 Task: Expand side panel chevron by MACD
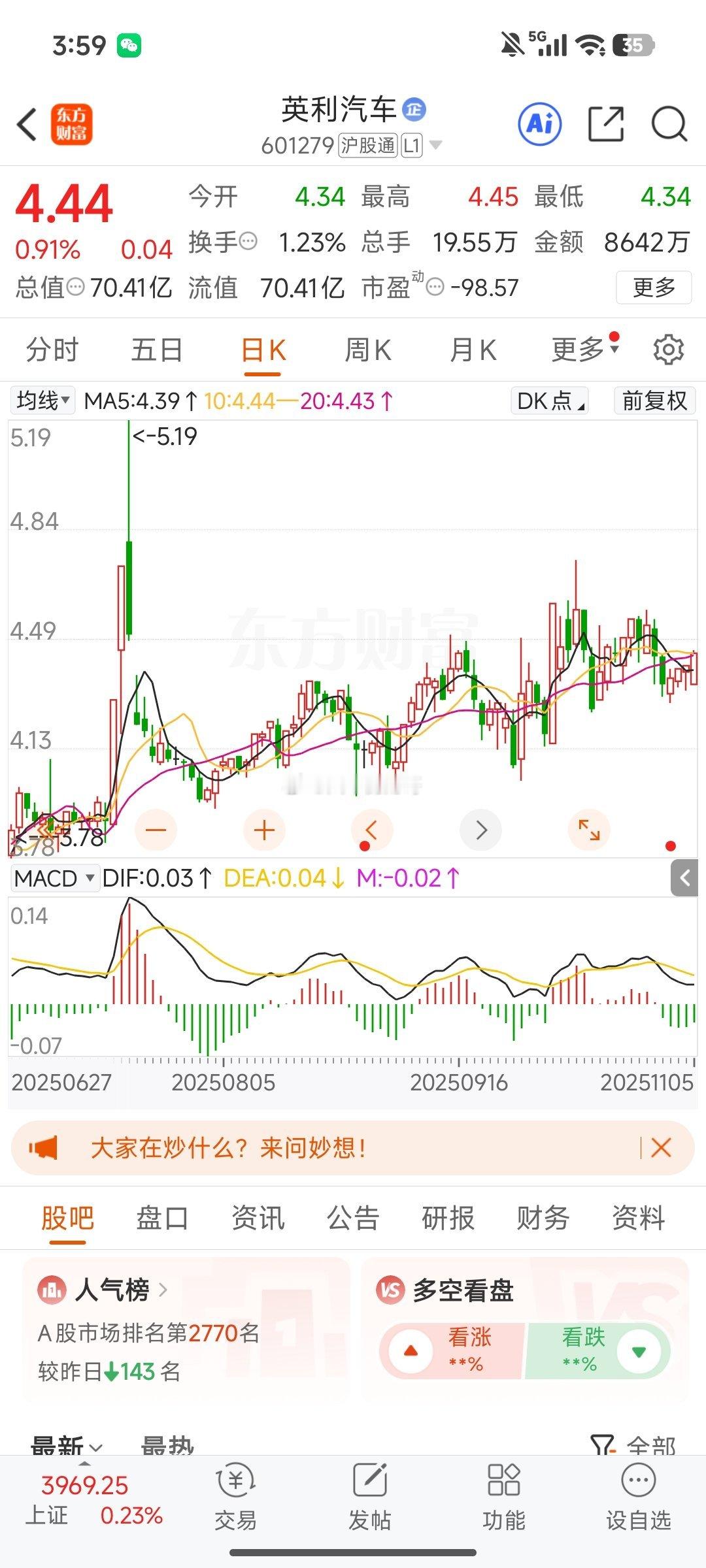[x=684, y=878]
